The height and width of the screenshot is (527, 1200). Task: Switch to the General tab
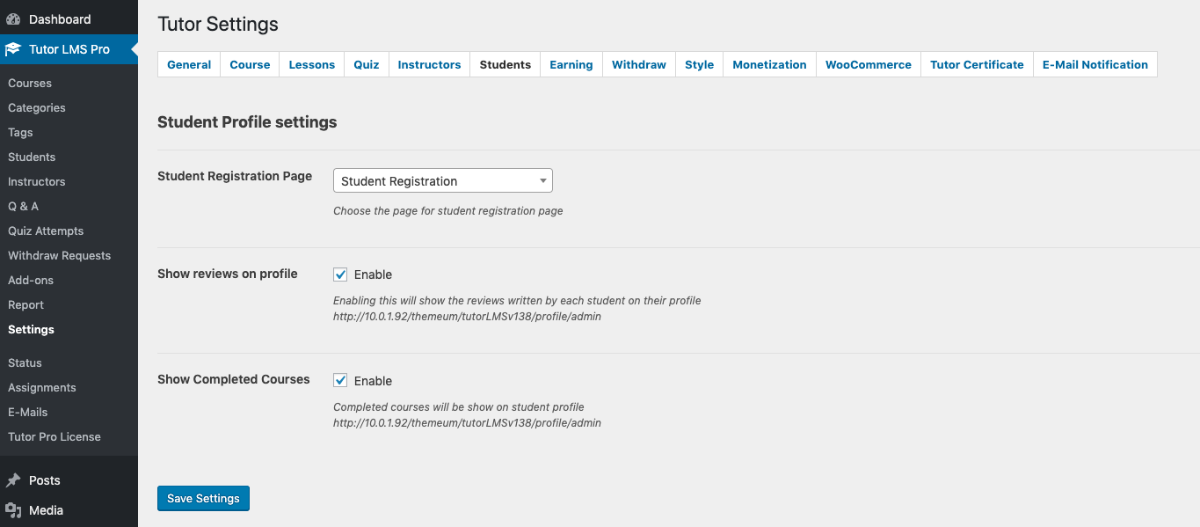189,64
